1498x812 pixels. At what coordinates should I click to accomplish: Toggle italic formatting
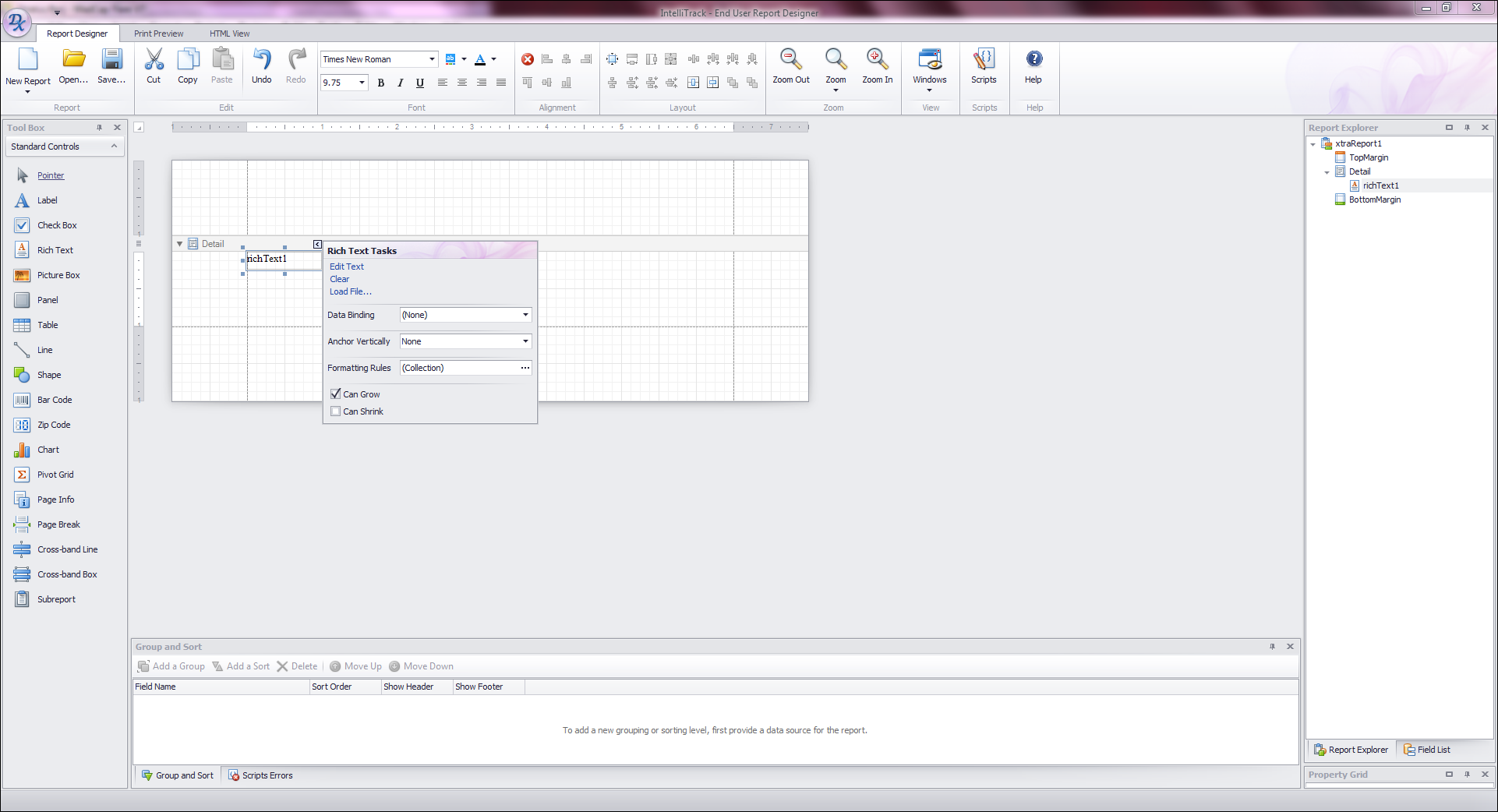pos(401,83)
